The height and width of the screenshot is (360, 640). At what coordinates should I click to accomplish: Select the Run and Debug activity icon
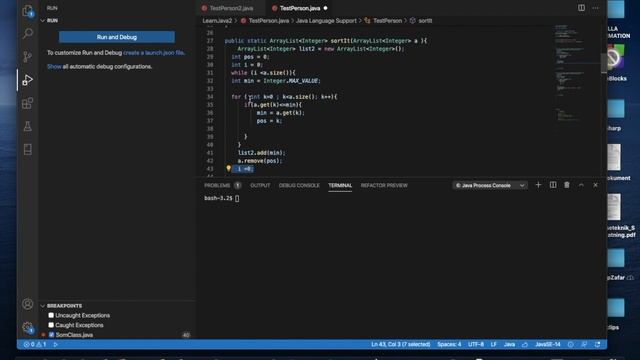pos(27,80)
